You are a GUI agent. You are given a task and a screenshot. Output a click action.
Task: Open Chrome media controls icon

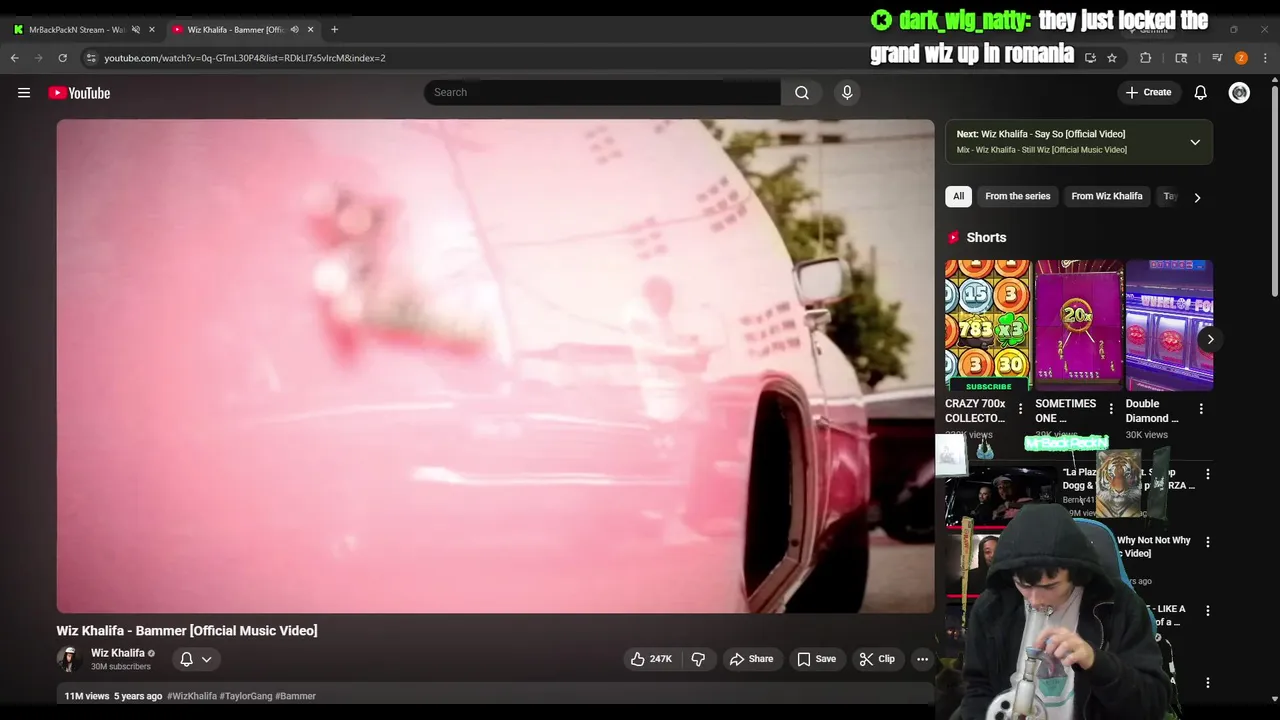(1217, 58)
